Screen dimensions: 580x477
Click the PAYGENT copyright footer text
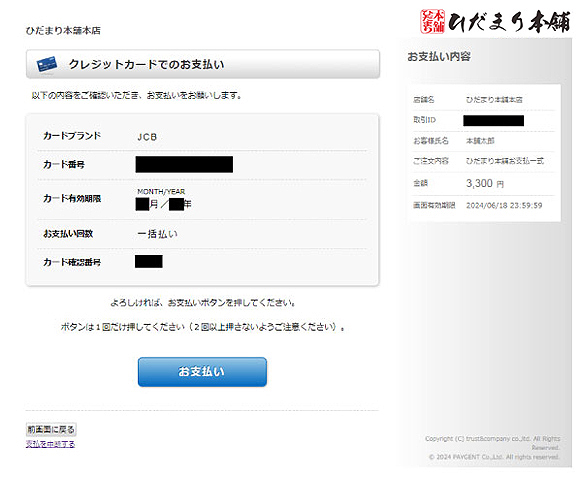494,457
